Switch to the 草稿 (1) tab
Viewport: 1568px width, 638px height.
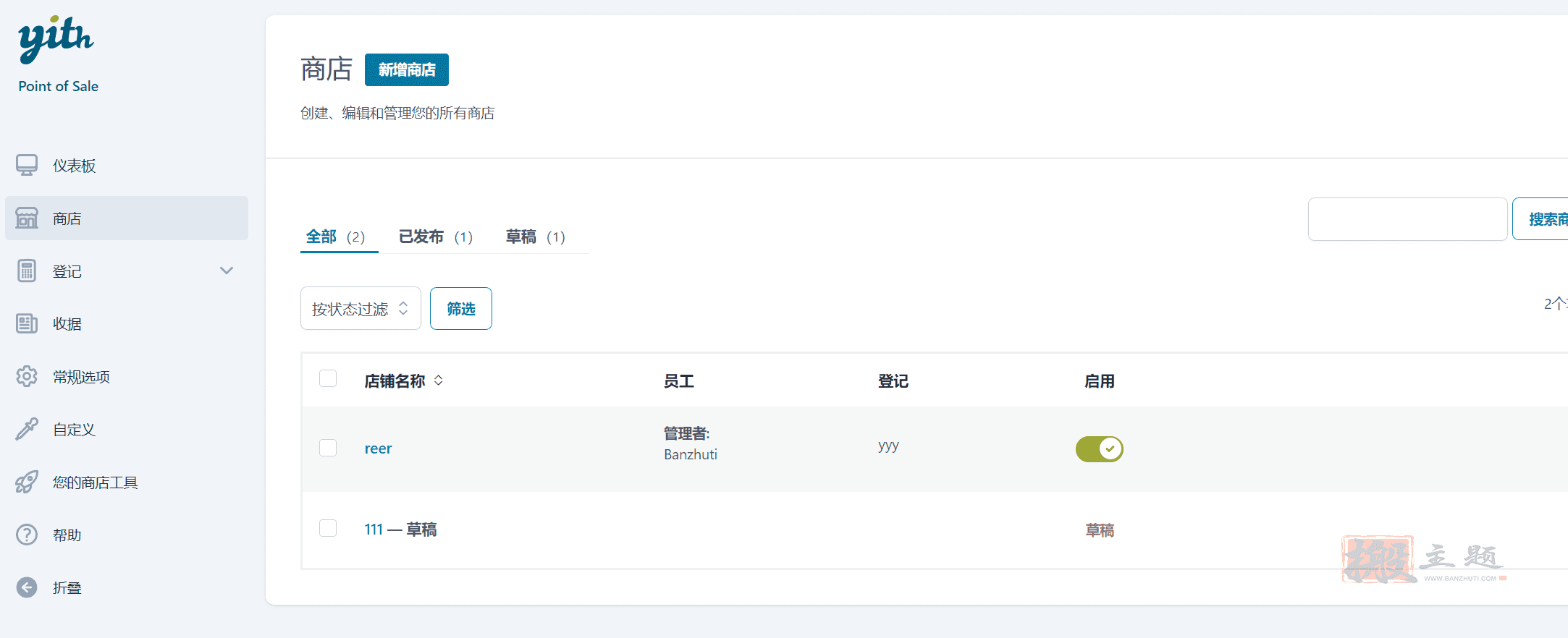point(536,237)
